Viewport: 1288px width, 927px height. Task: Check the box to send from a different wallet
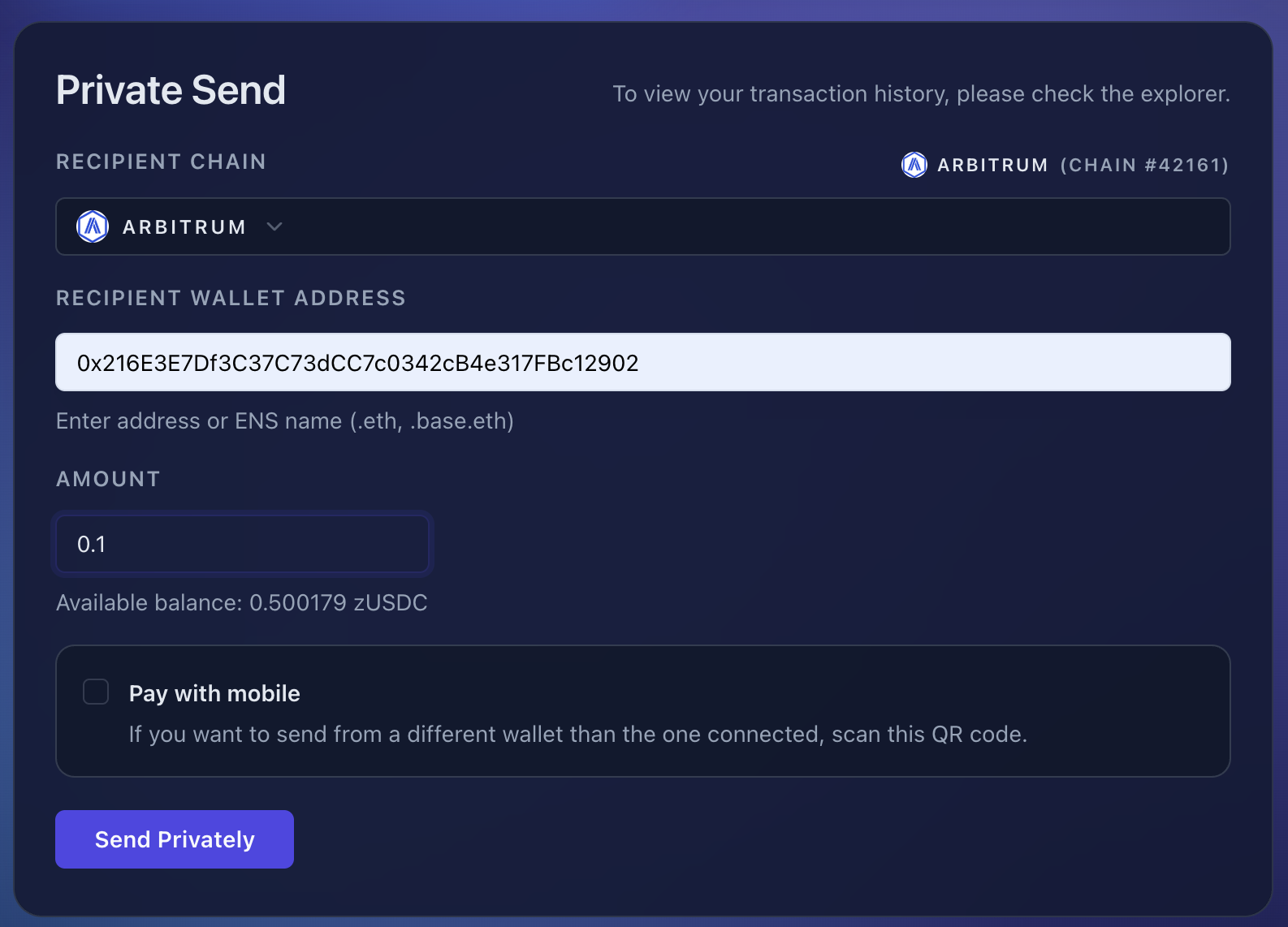pos(95,692)
